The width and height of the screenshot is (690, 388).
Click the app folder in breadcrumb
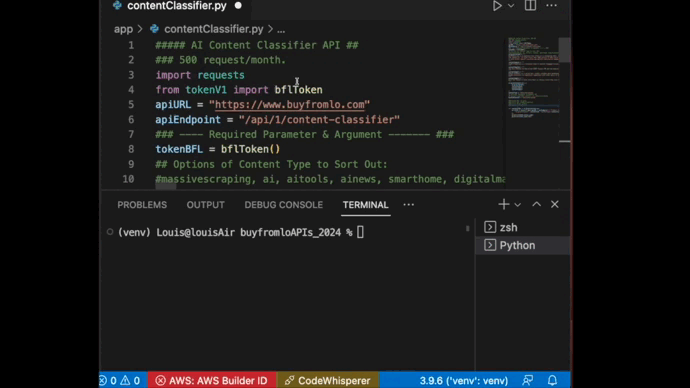[123, 29]
